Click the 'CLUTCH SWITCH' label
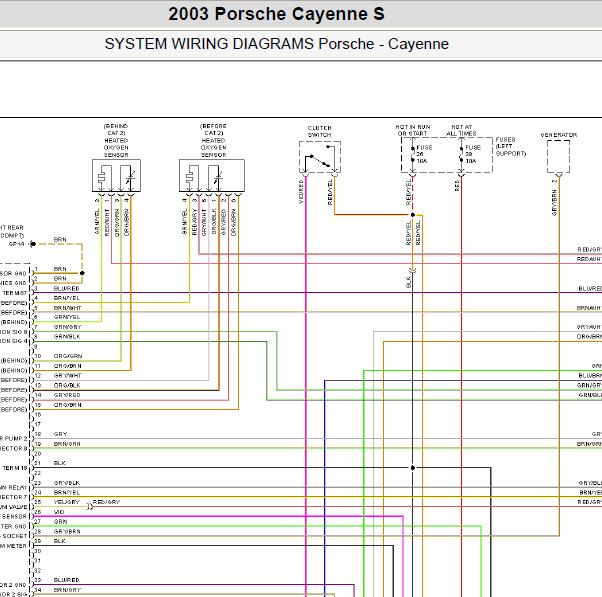602x597 pixels. click(319, 131)
